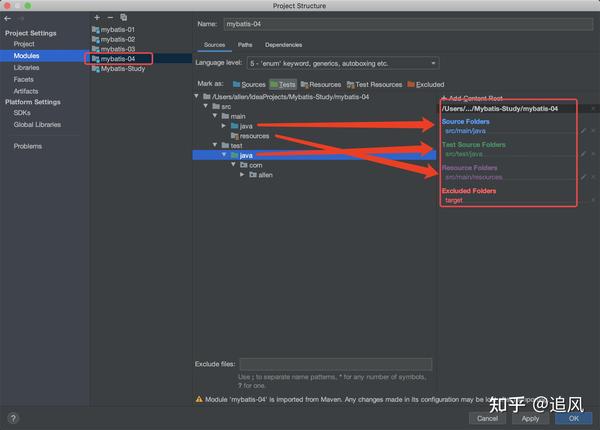The width and height of the screenshot is (600, 430).
Task: Switch to the Paths tab
Action: pos(245,45)
